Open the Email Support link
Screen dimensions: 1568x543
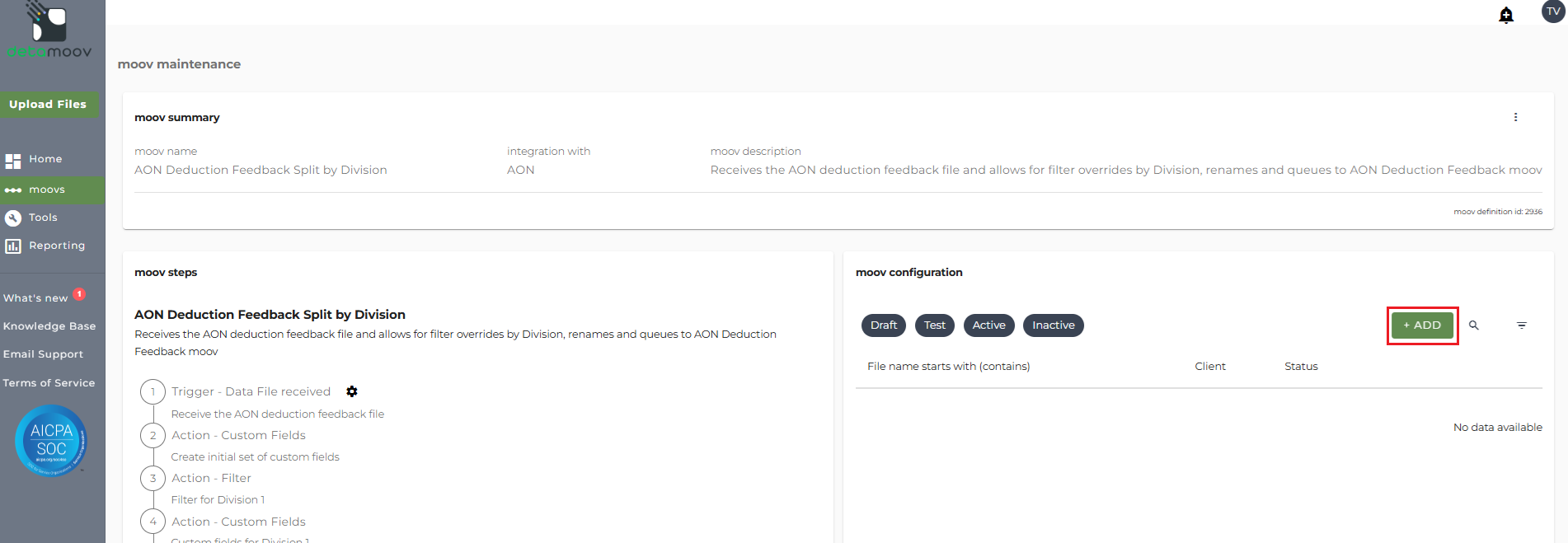pyautogui.click(x=43, y=354)
